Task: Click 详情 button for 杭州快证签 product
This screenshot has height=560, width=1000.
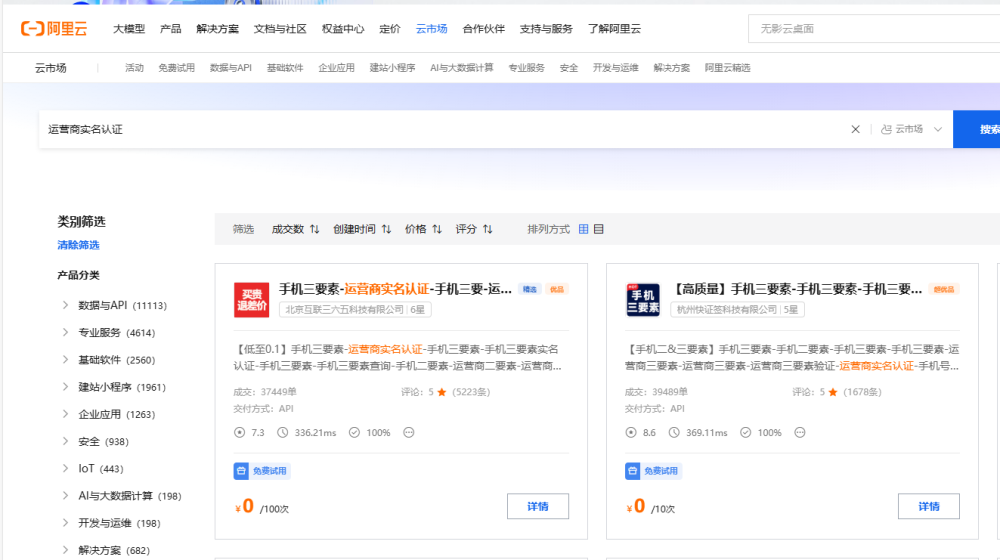Action: [929, 506]
